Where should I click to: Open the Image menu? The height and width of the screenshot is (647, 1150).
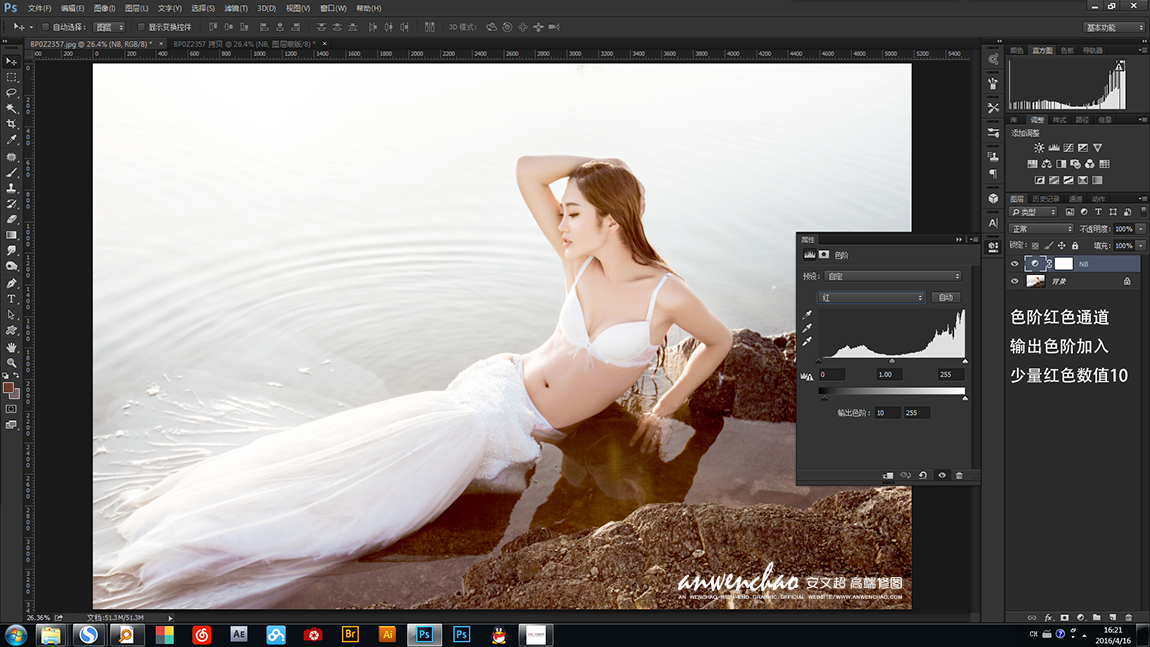(x=104, y=8)
